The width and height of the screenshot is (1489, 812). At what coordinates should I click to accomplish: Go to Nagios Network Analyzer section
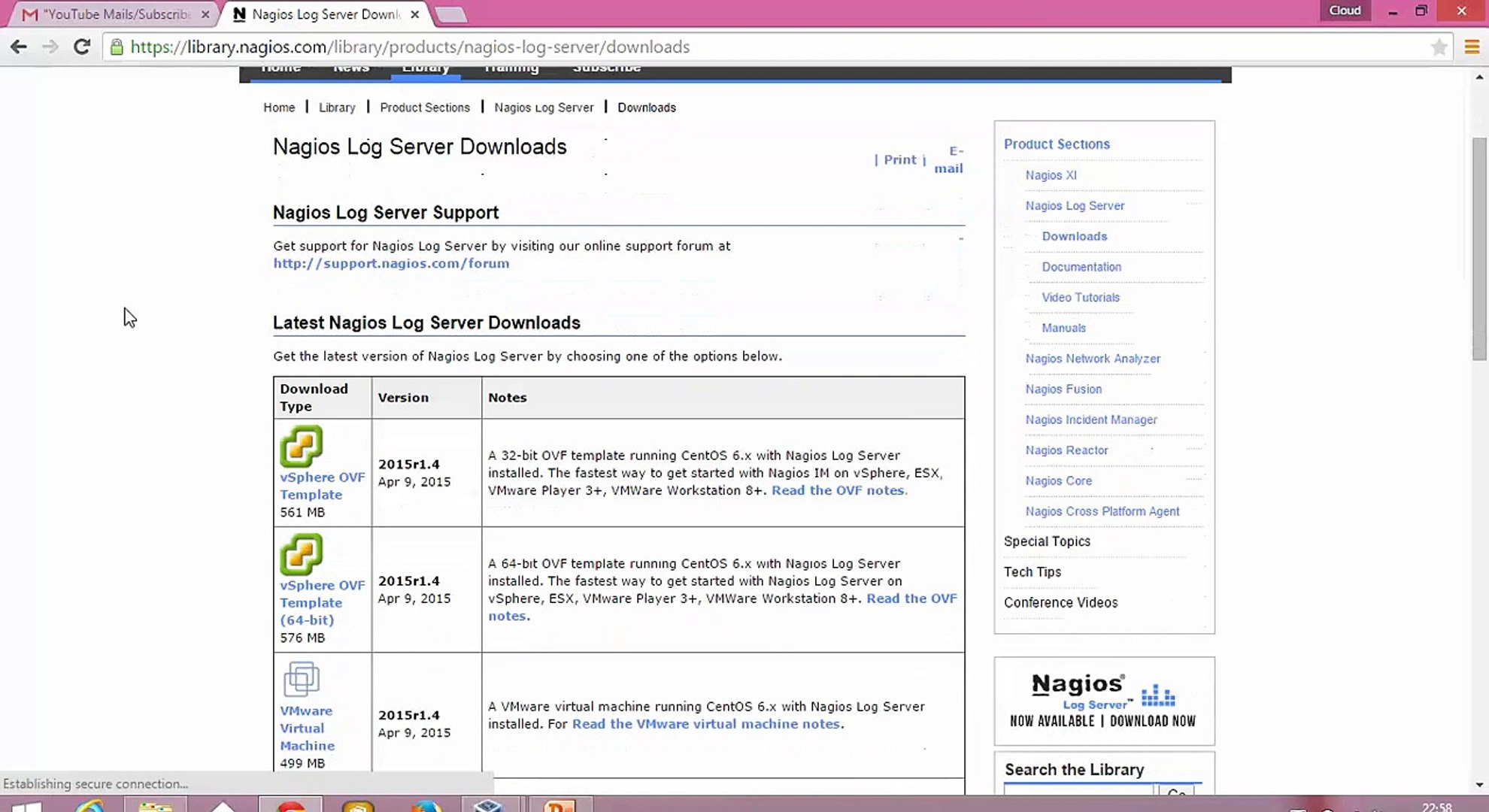pos(1093,359)
